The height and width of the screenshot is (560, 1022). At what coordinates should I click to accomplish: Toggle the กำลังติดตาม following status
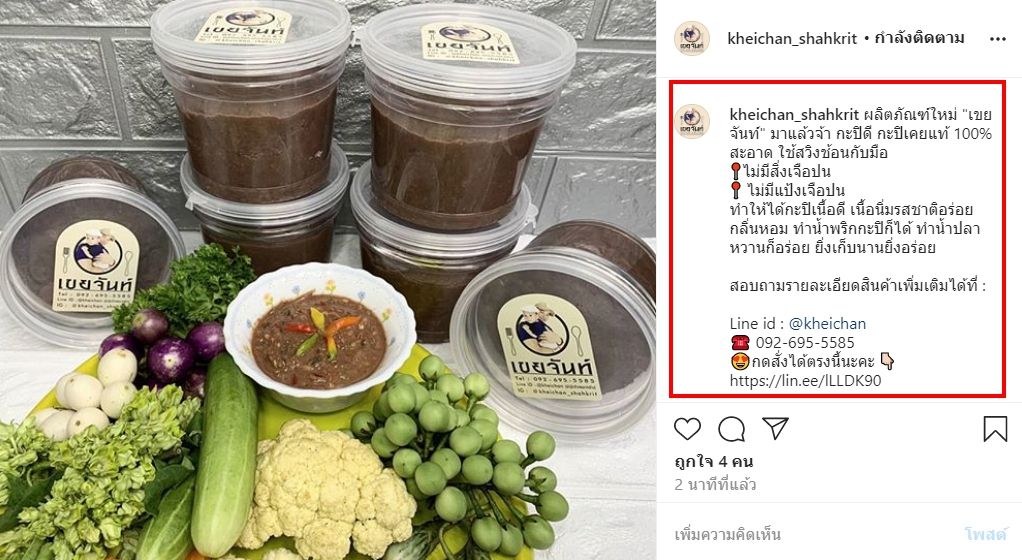pyautogui.click(x=920, y=38)
